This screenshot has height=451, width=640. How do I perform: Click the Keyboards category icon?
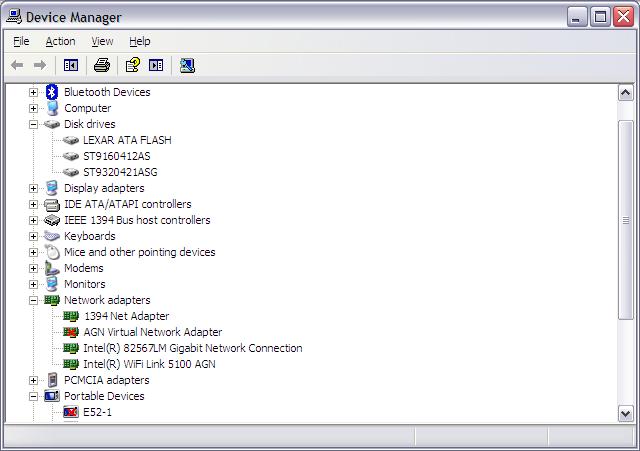(x=52, y=236)
